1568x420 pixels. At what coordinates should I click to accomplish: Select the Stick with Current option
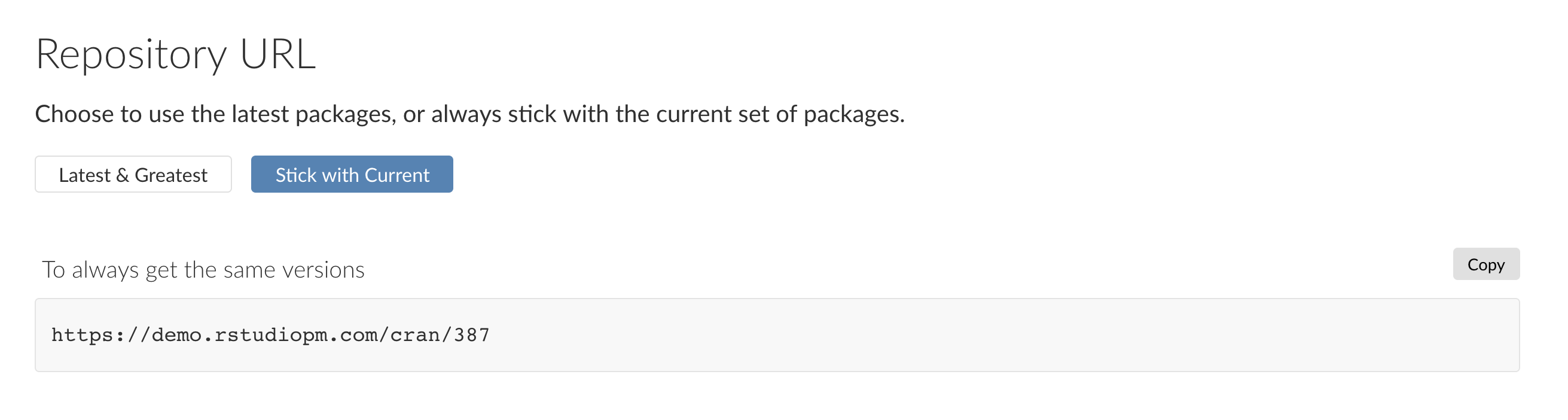pyautogui.click(x=352, y=175)
